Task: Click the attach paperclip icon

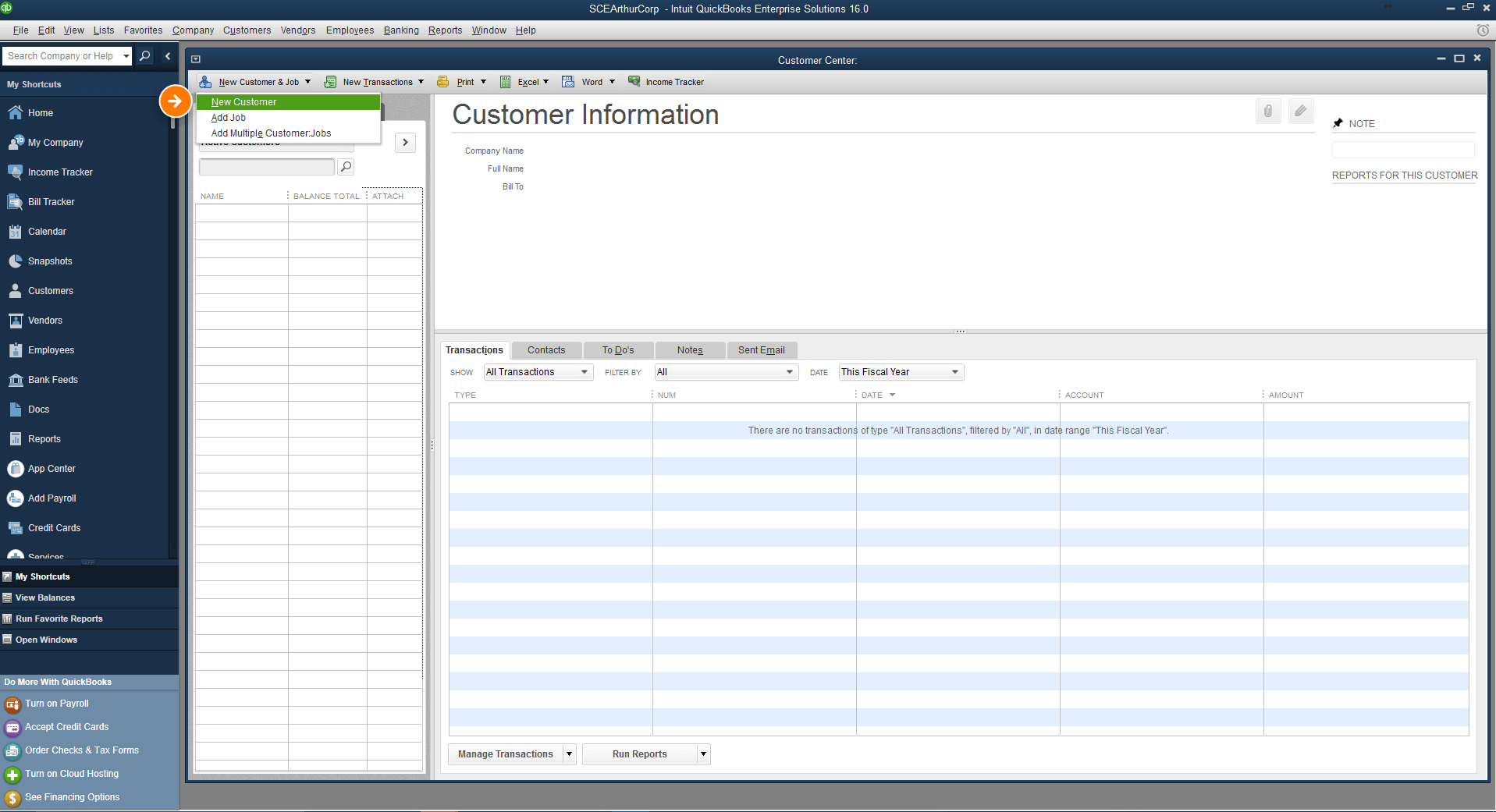Action: pos(1268,112)
